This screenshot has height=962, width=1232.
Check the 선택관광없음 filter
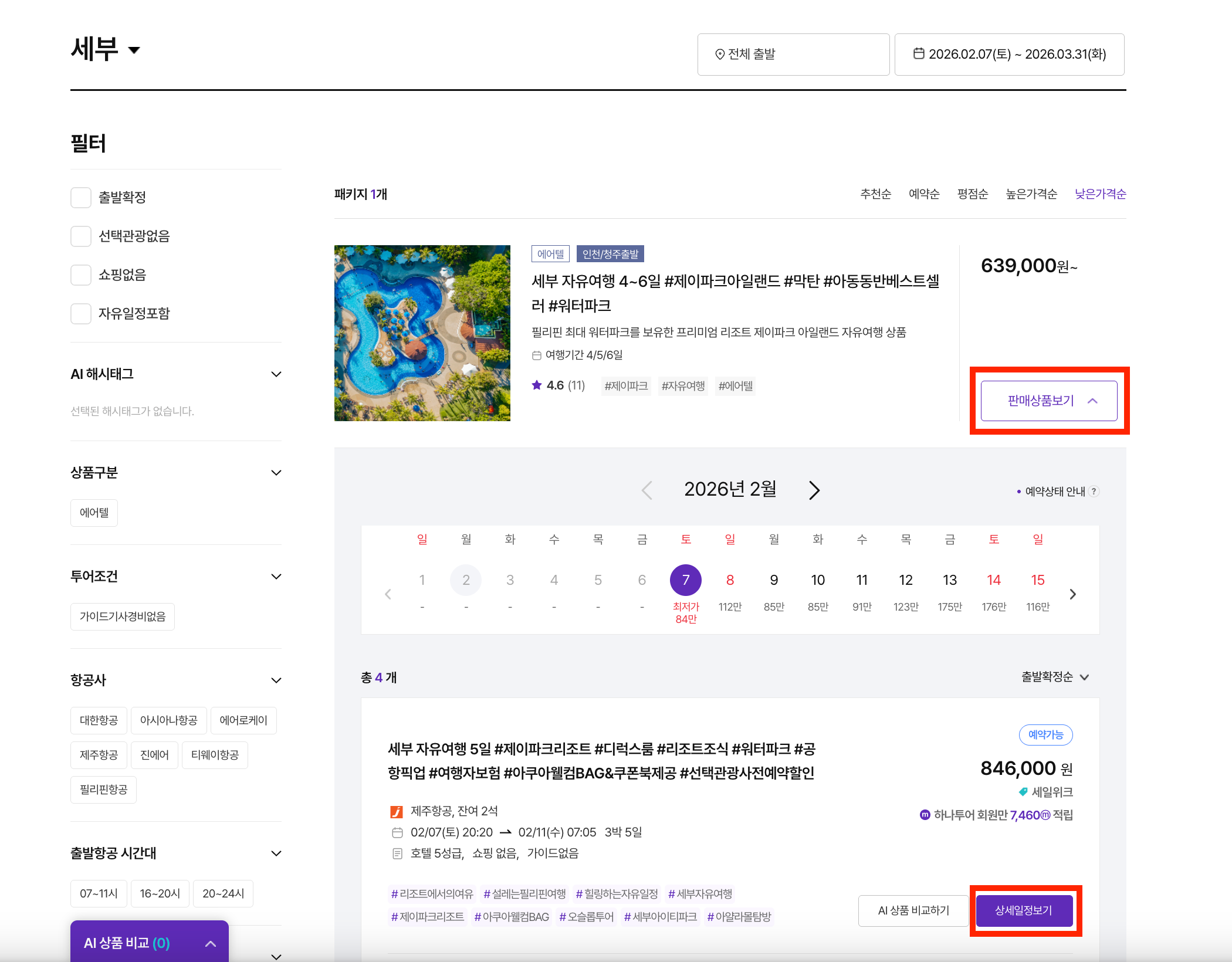(81, 236)
